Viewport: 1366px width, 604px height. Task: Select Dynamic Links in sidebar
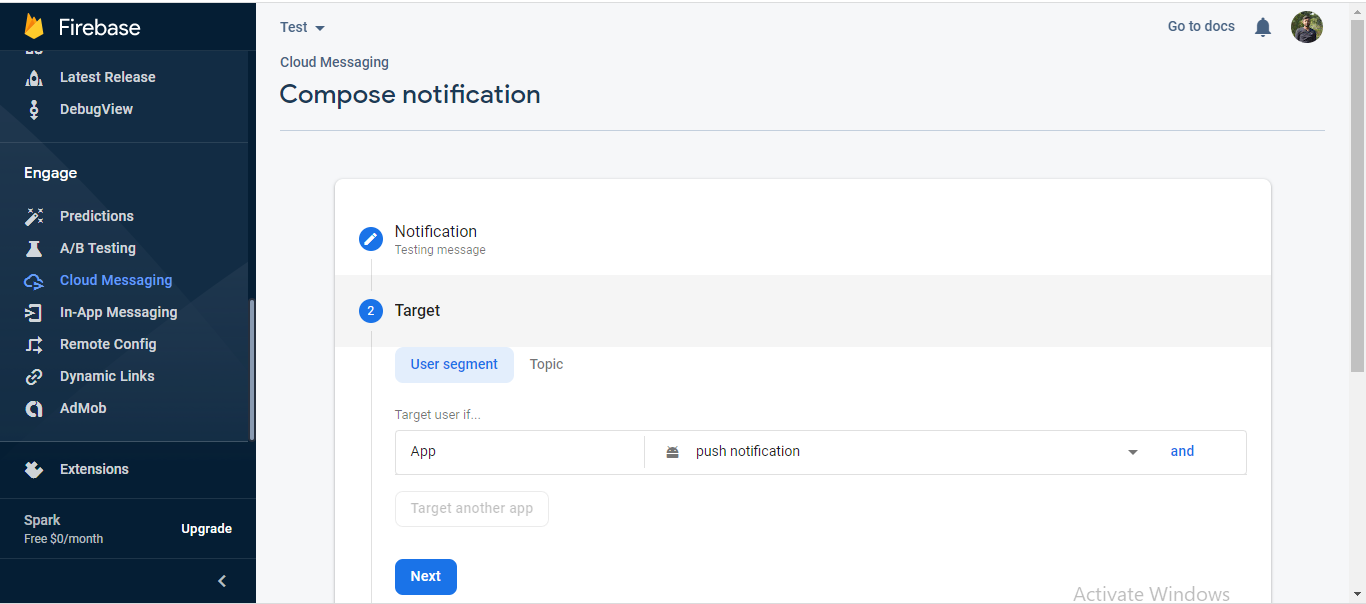click(106, 376)
